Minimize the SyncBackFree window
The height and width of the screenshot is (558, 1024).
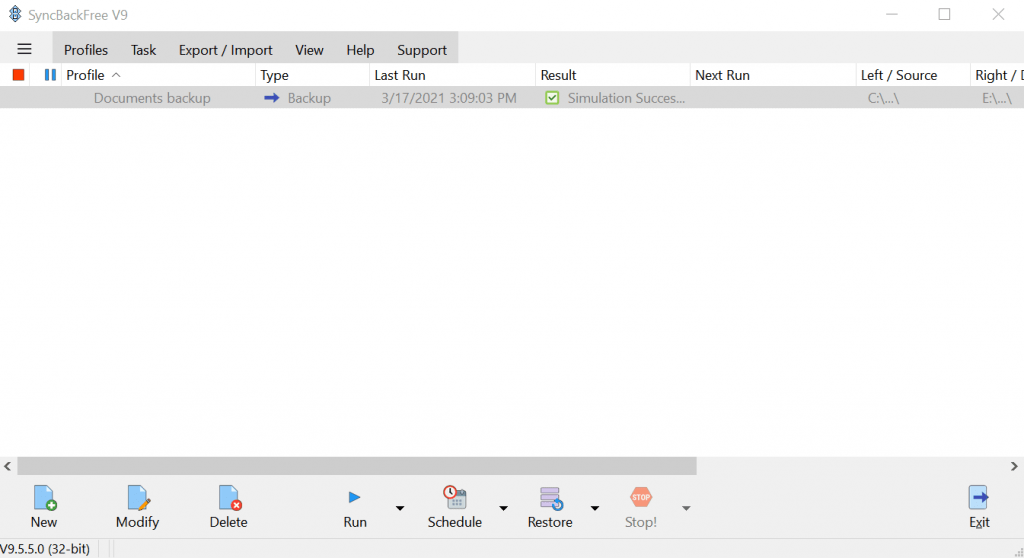[891, 14]
